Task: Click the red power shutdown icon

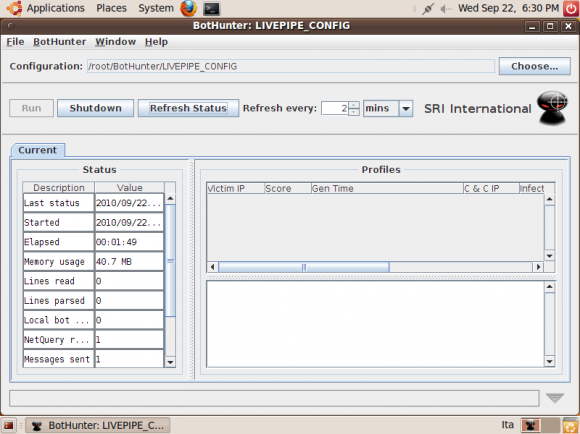Action: (x=571, y=8)
